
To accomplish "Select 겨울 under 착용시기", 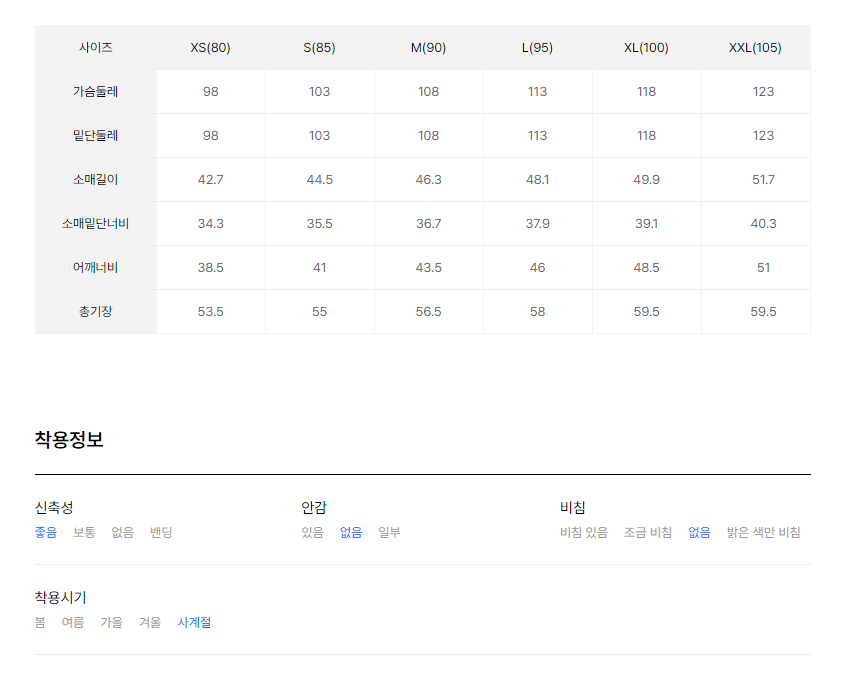I will click(x=150, y=622).
